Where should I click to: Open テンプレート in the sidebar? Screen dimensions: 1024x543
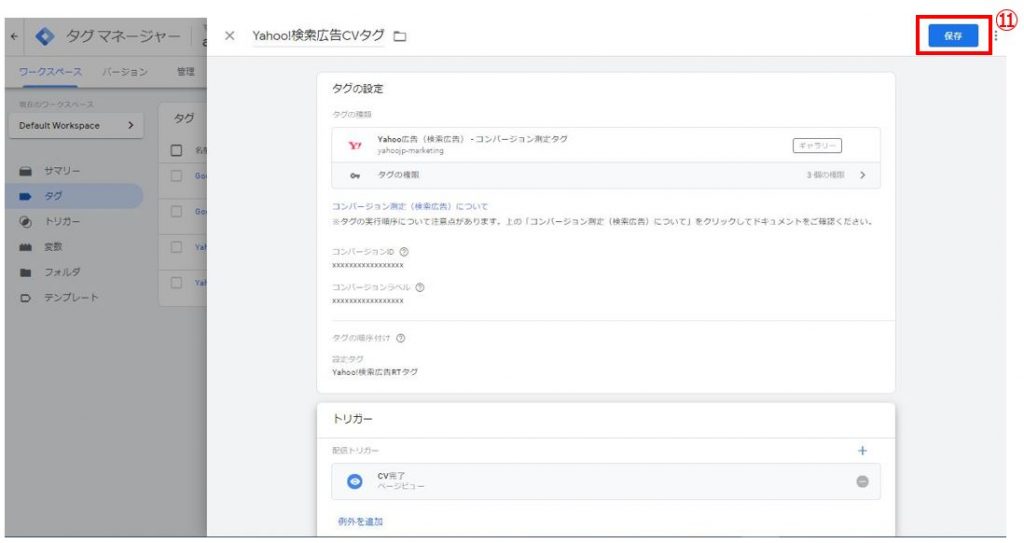click(x=71, y=297)
